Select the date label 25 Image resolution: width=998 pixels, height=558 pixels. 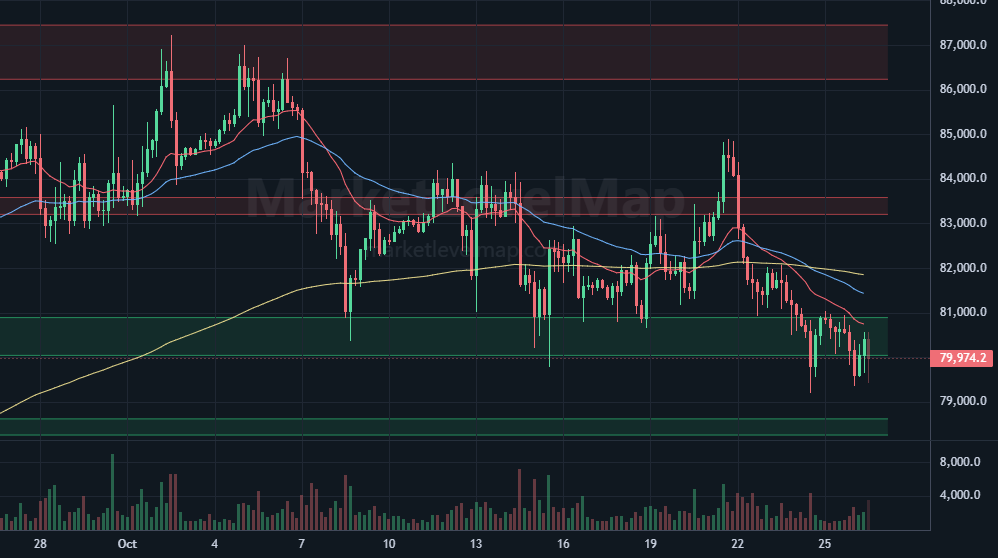coord(825,544)
